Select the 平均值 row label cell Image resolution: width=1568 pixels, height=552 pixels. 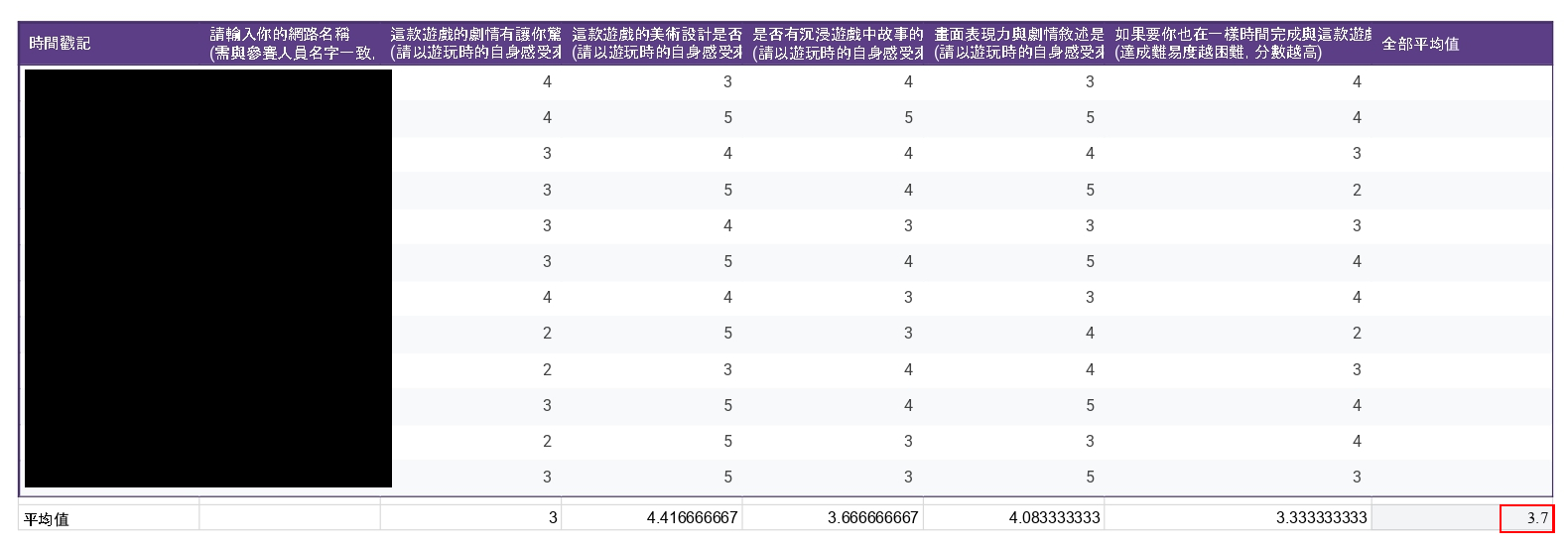(x=109, y=518)
